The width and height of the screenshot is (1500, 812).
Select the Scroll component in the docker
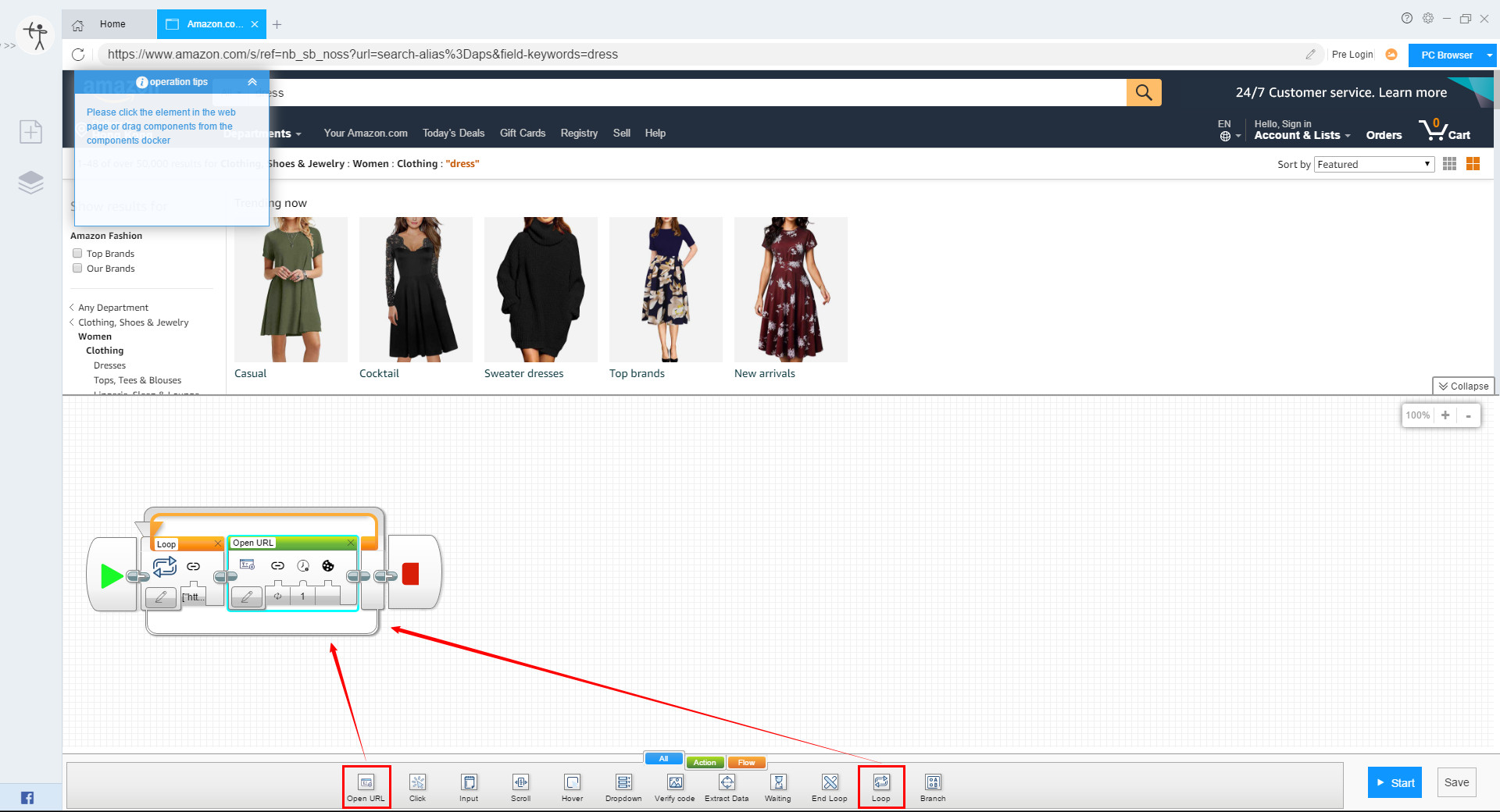pos(520,786)
